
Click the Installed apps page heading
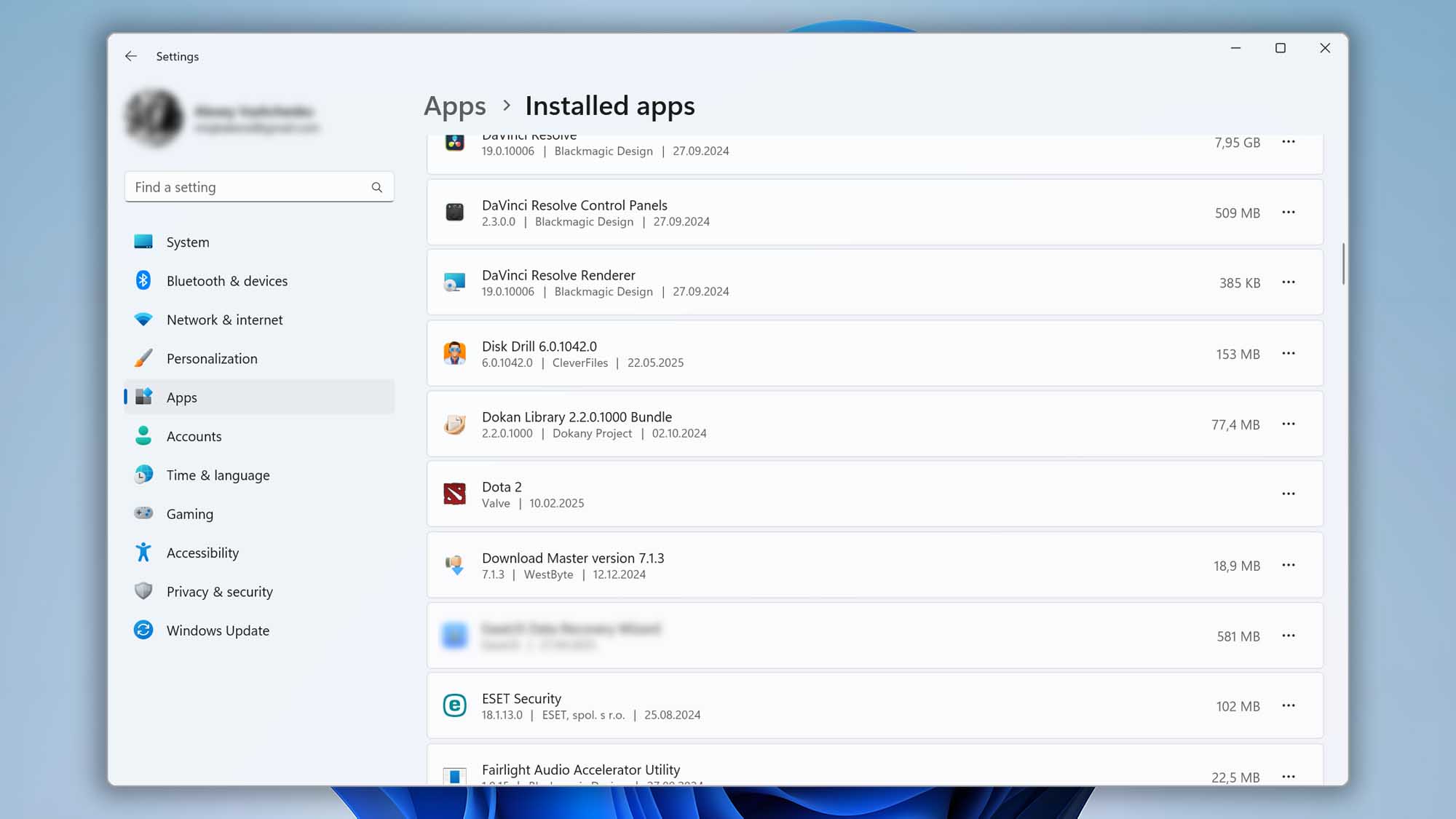(x=610, y=106)
